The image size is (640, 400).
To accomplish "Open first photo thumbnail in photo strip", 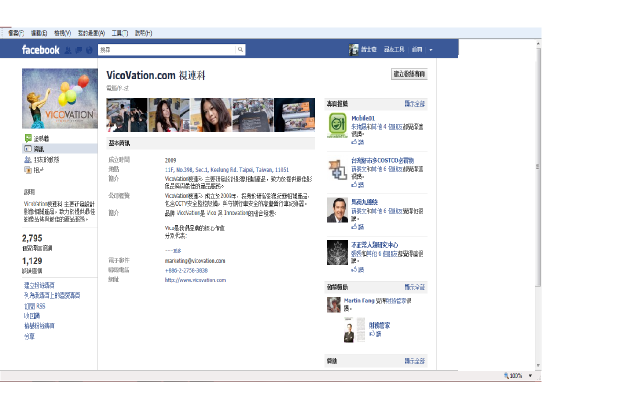I will 127,115.
